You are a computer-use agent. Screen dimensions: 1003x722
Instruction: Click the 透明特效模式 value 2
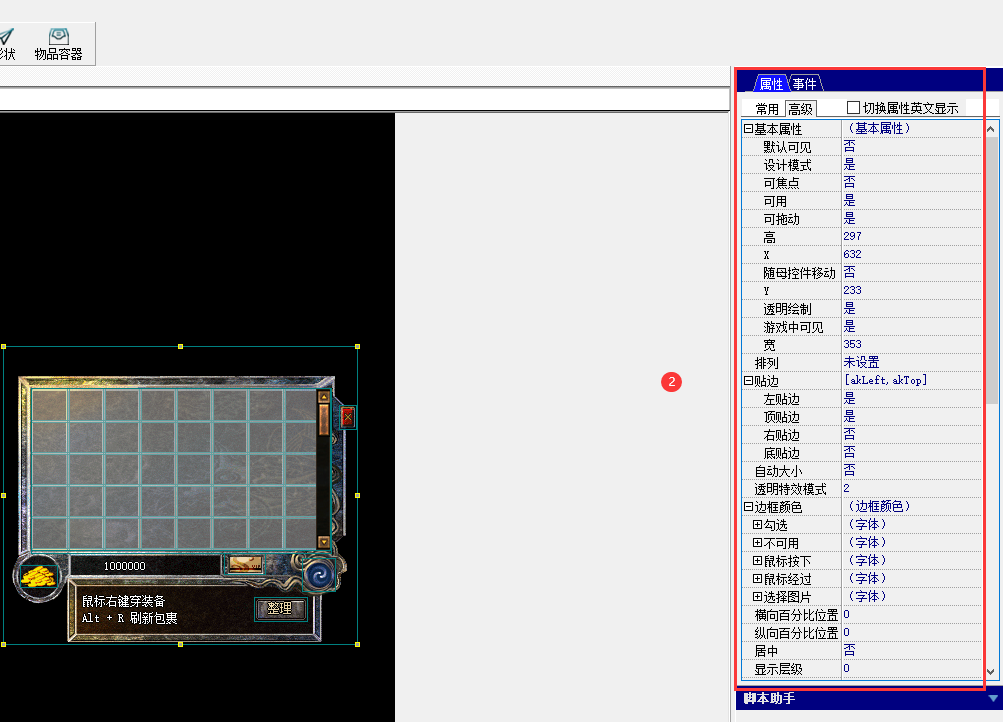[x=846, y=488]
